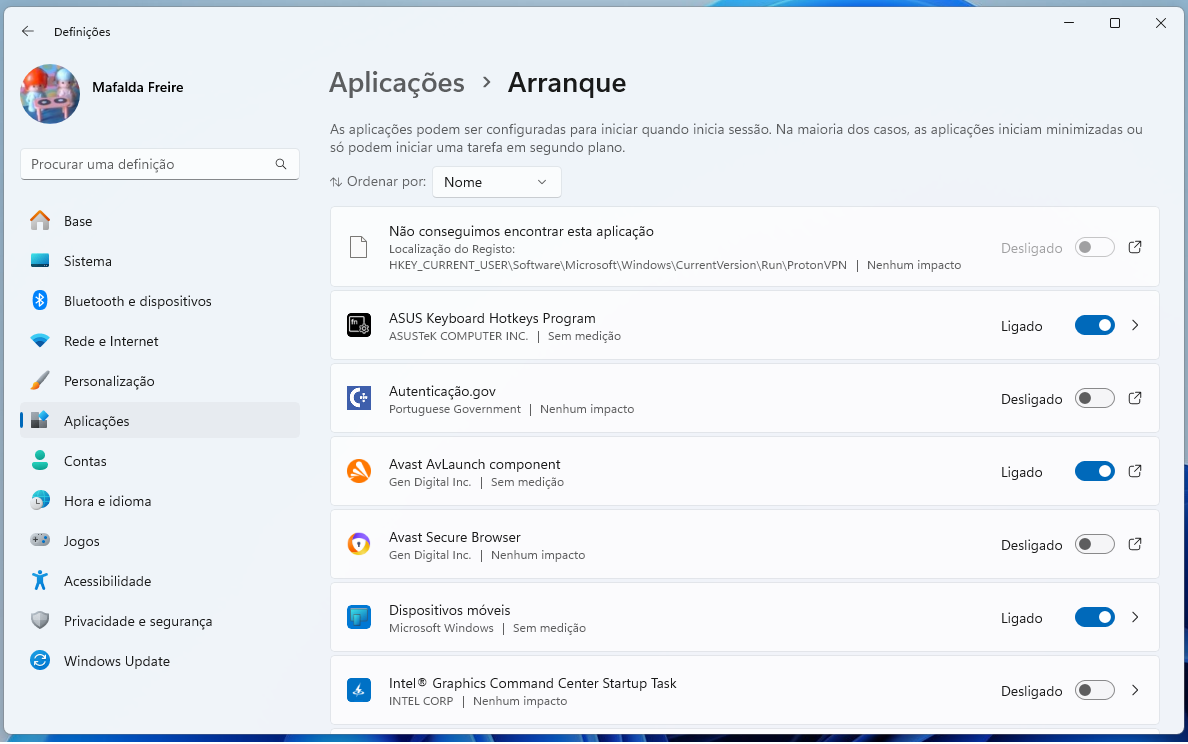
Task: Go to Acessibilidade settings
Action: 160,581
